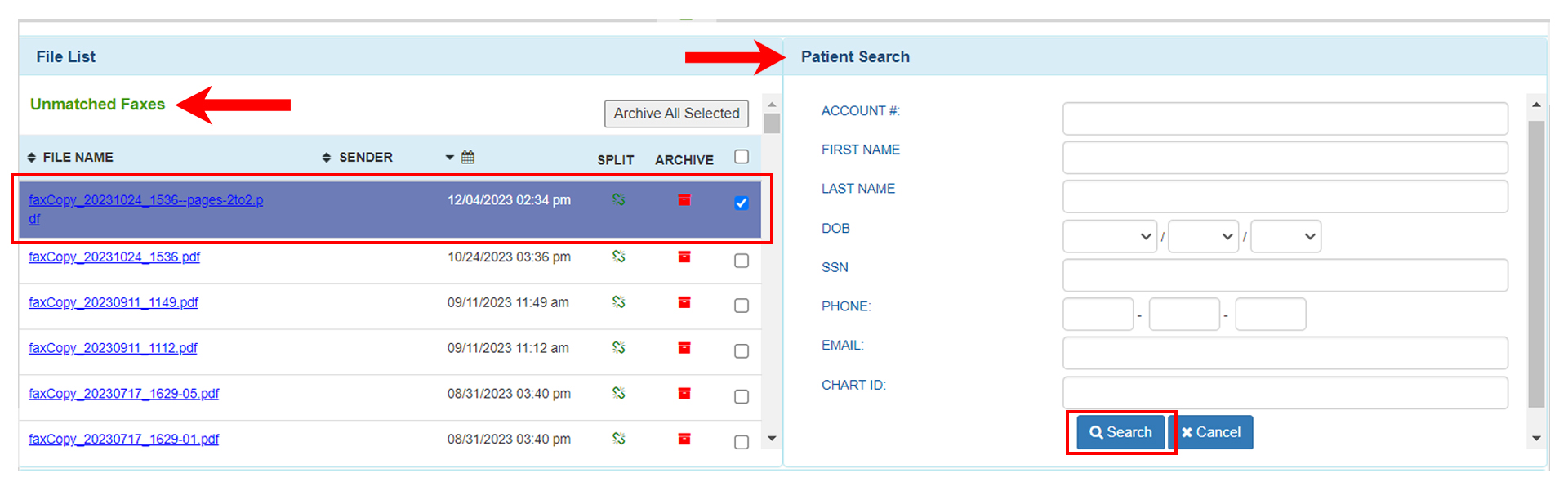Open the DOB day dropdown
The width and height of the screenshot is (1568, 491).
pyautogui.click(x=1203, y=236)
